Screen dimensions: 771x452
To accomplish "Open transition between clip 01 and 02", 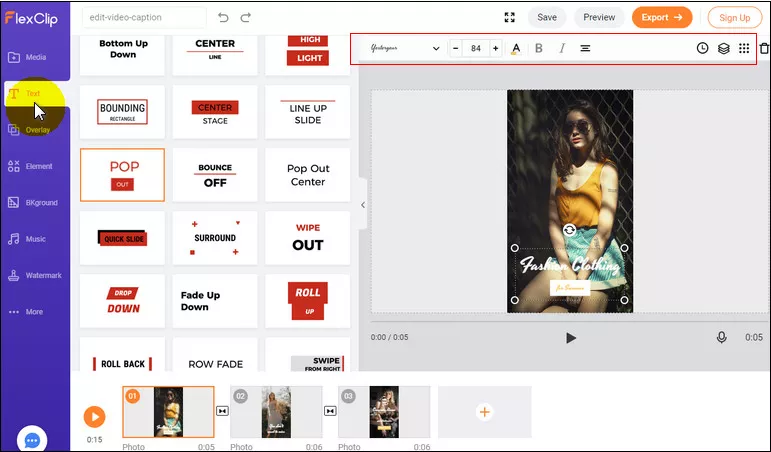I will tap(222, 411).
